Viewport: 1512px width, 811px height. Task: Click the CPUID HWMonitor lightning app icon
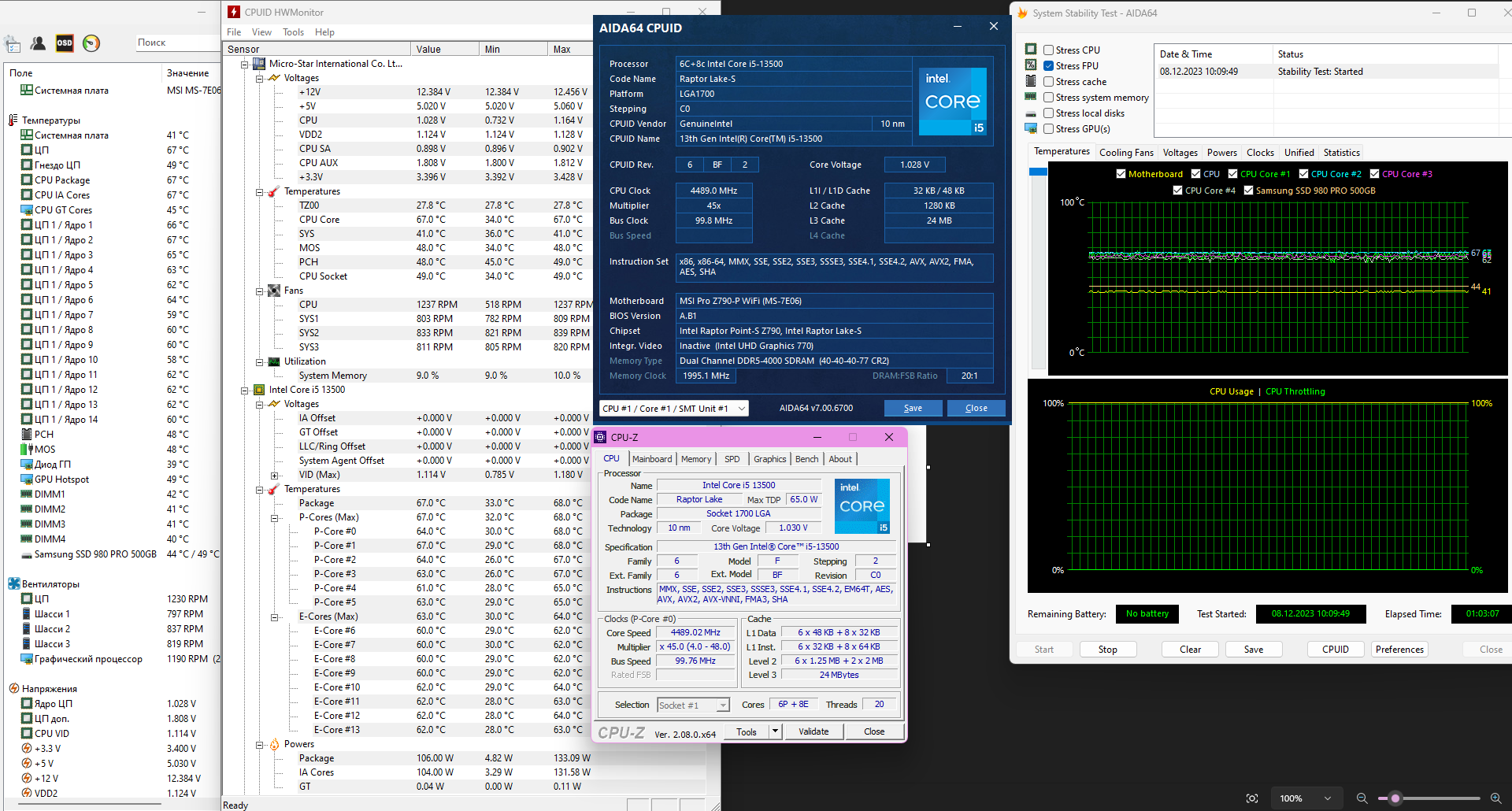pyautogui.click(x=234, y=12)
